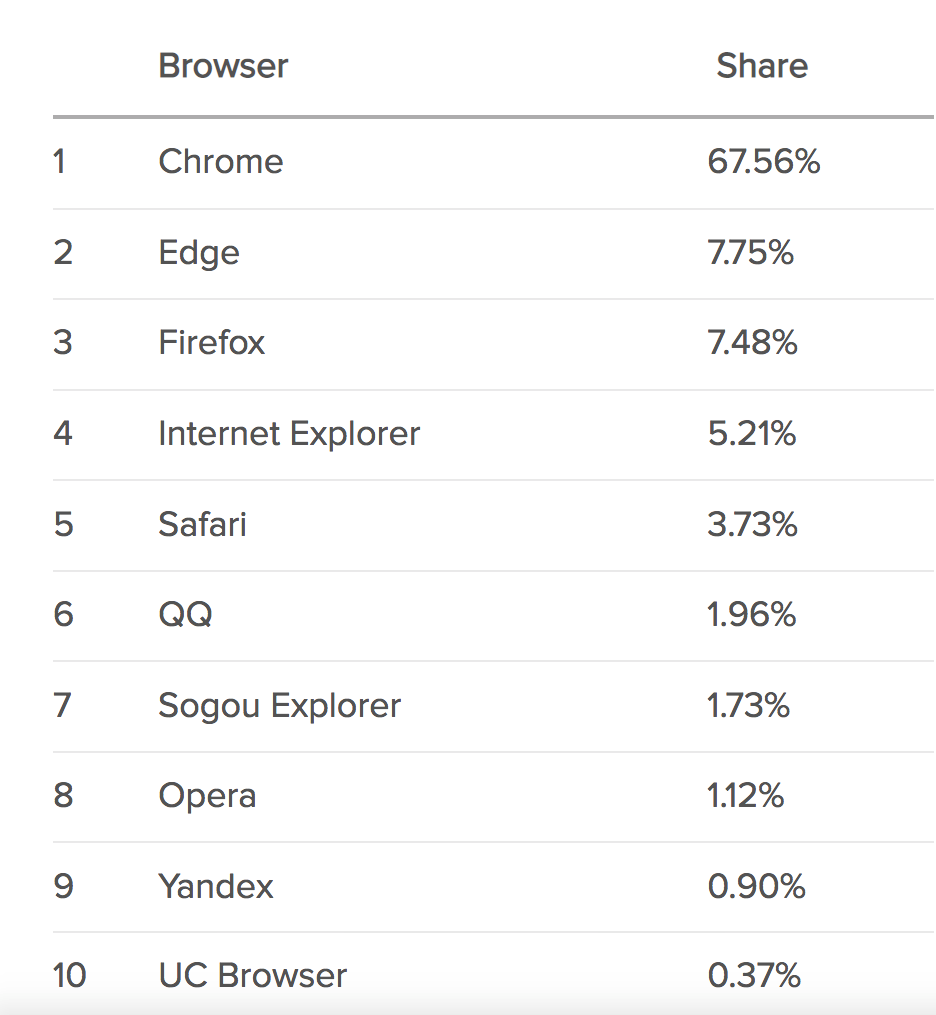This screenshot has width=936, height=1015.
Task: Click rank number 10
Action: tap(69, 976)
